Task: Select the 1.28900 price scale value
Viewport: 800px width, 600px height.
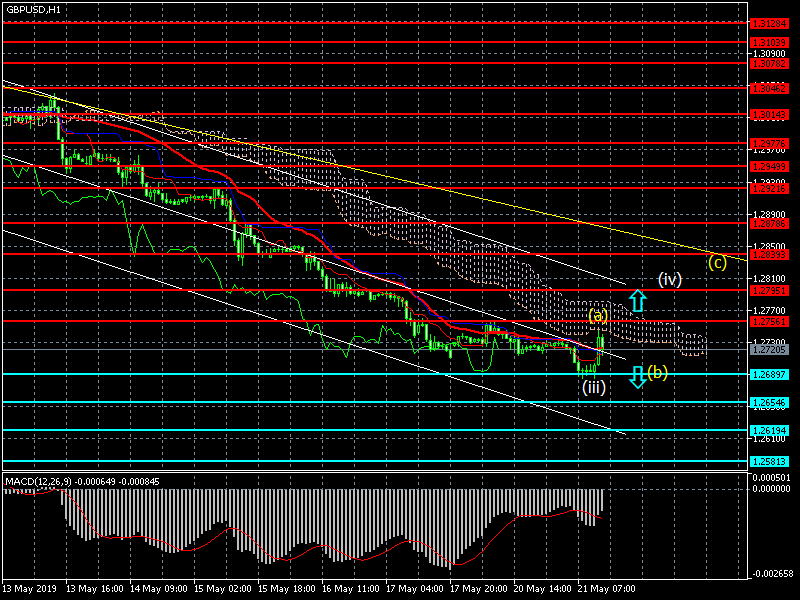Action: point(769,214)
